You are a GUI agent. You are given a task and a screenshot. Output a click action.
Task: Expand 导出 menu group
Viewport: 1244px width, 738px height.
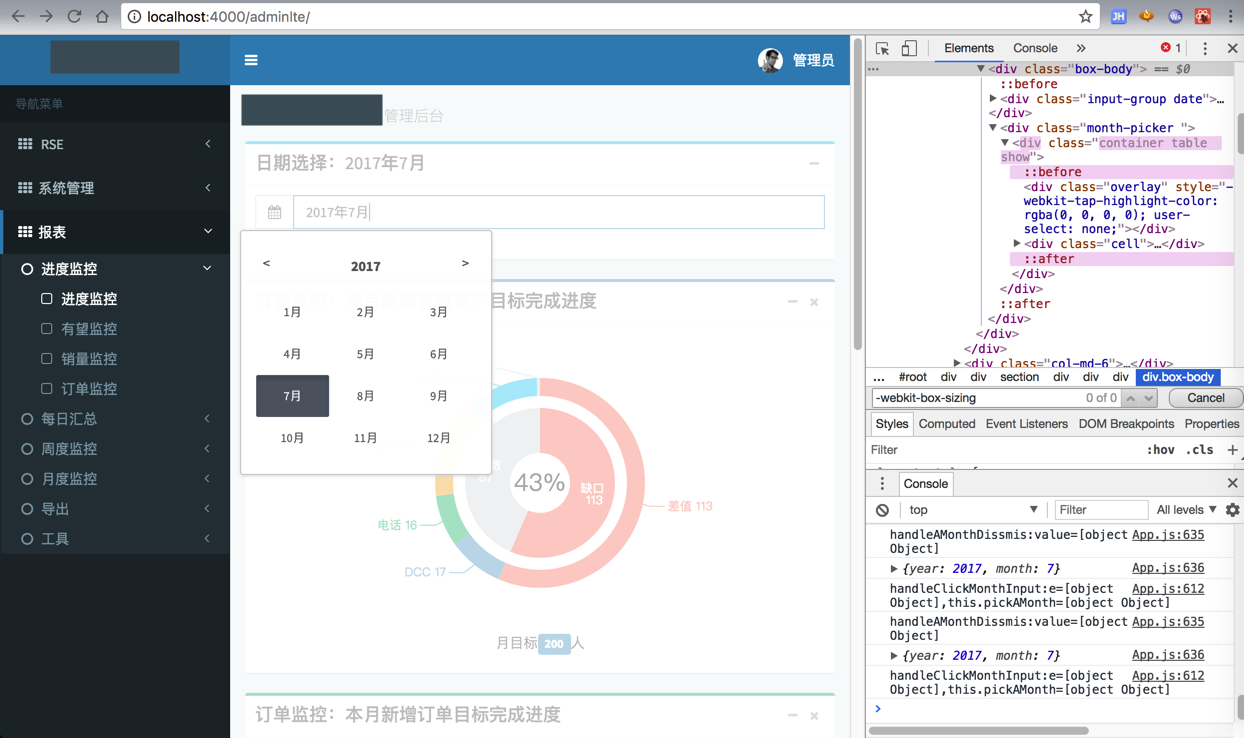click(x=115, y=509)
